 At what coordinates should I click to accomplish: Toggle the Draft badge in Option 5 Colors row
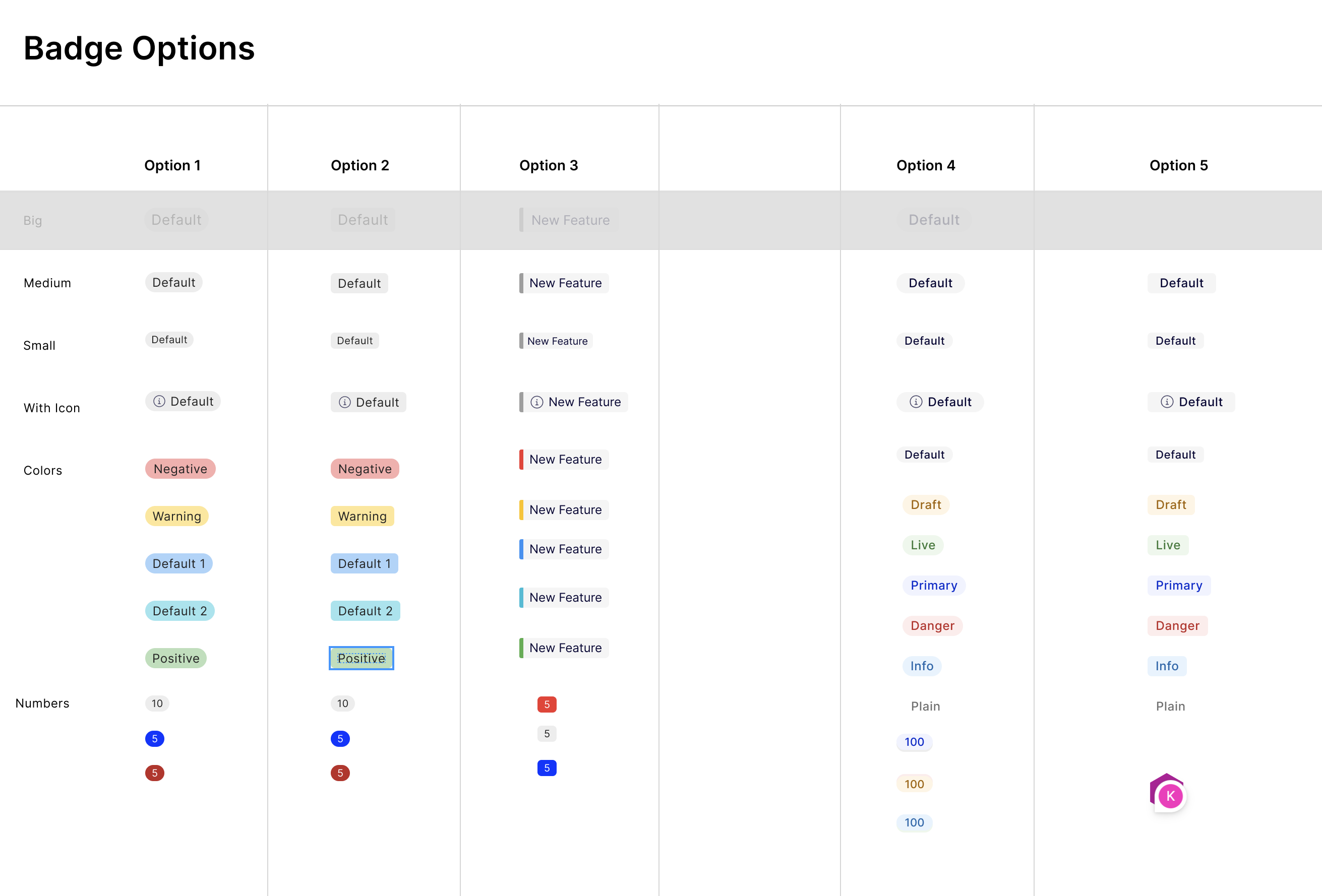(1170, 504)
